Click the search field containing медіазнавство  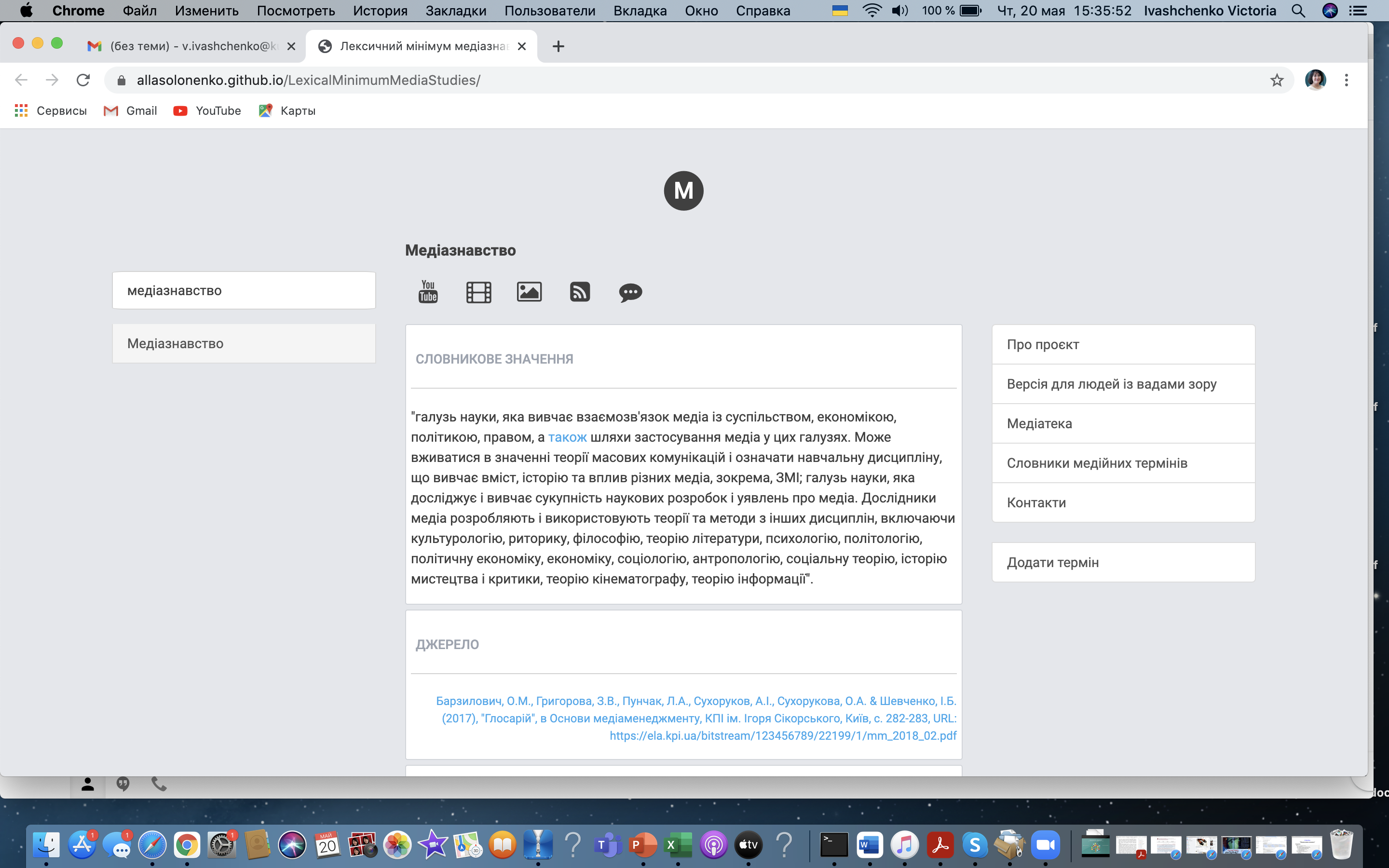tap(244, 290)
